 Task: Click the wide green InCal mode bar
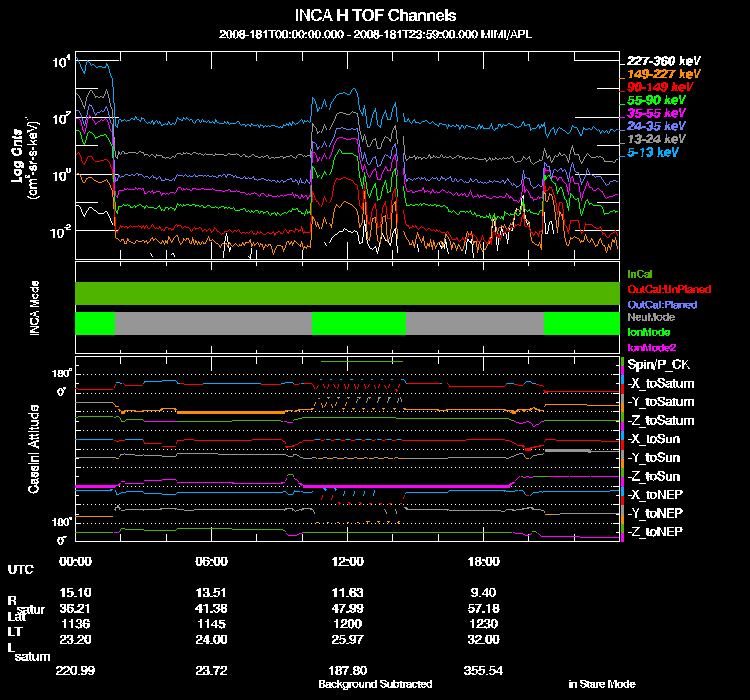tap(347, 293)
